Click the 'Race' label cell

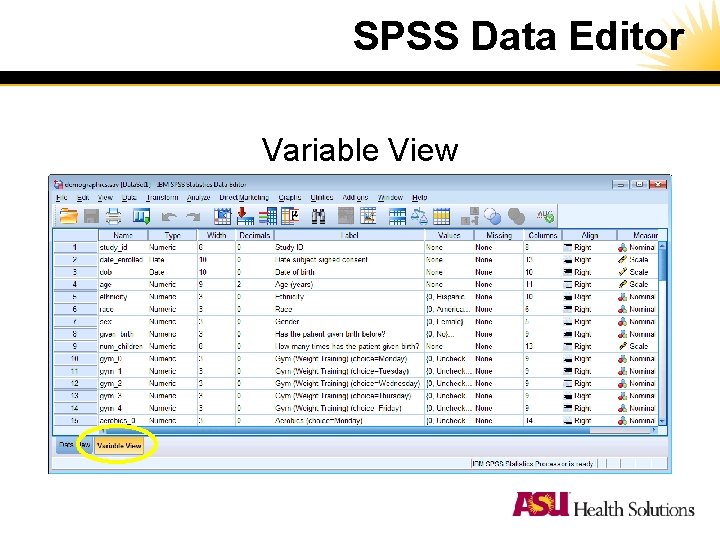[x=349, y=309]
